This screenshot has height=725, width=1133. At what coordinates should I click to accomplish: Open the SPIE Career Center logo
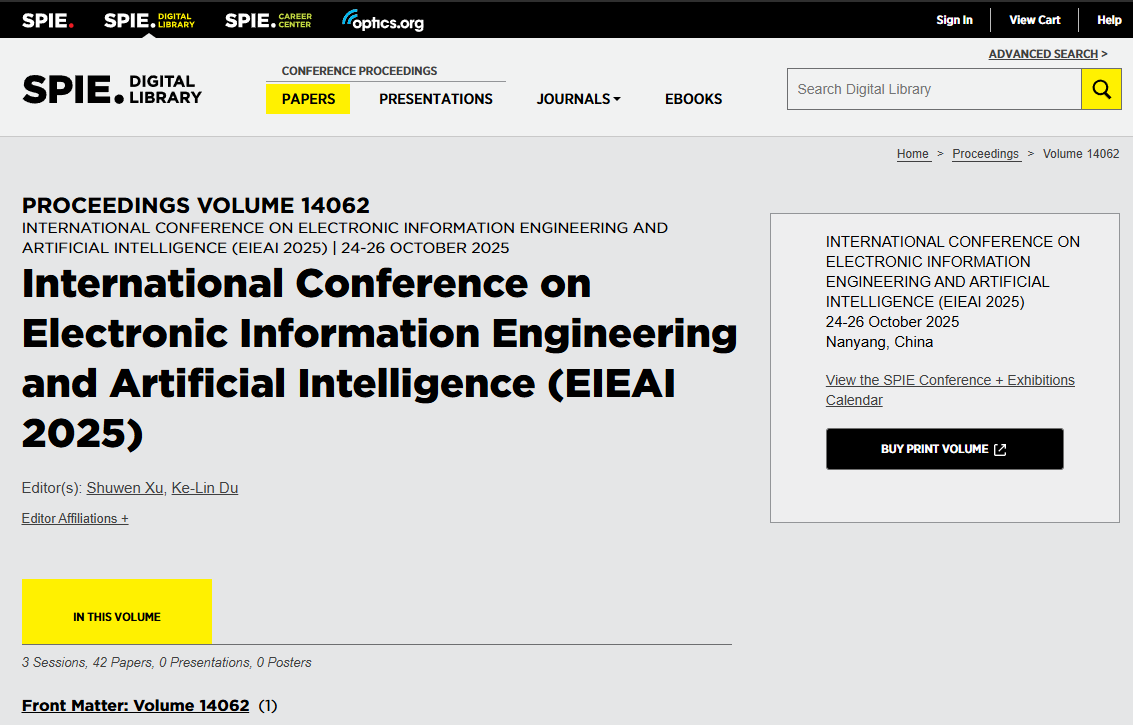pyautogui.click(x=268, y=20)
